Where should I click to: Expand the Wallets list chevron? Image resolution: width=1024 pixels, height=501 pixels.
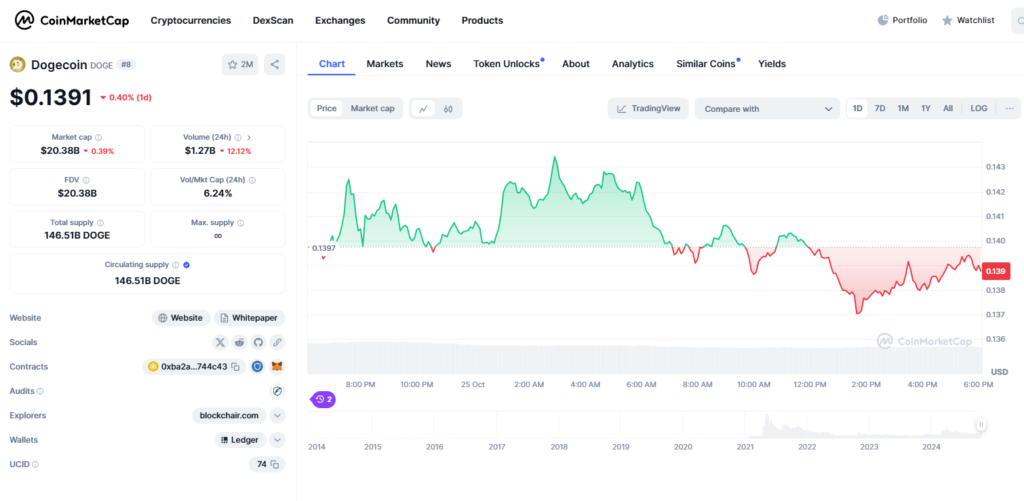[x=277, y=440]
